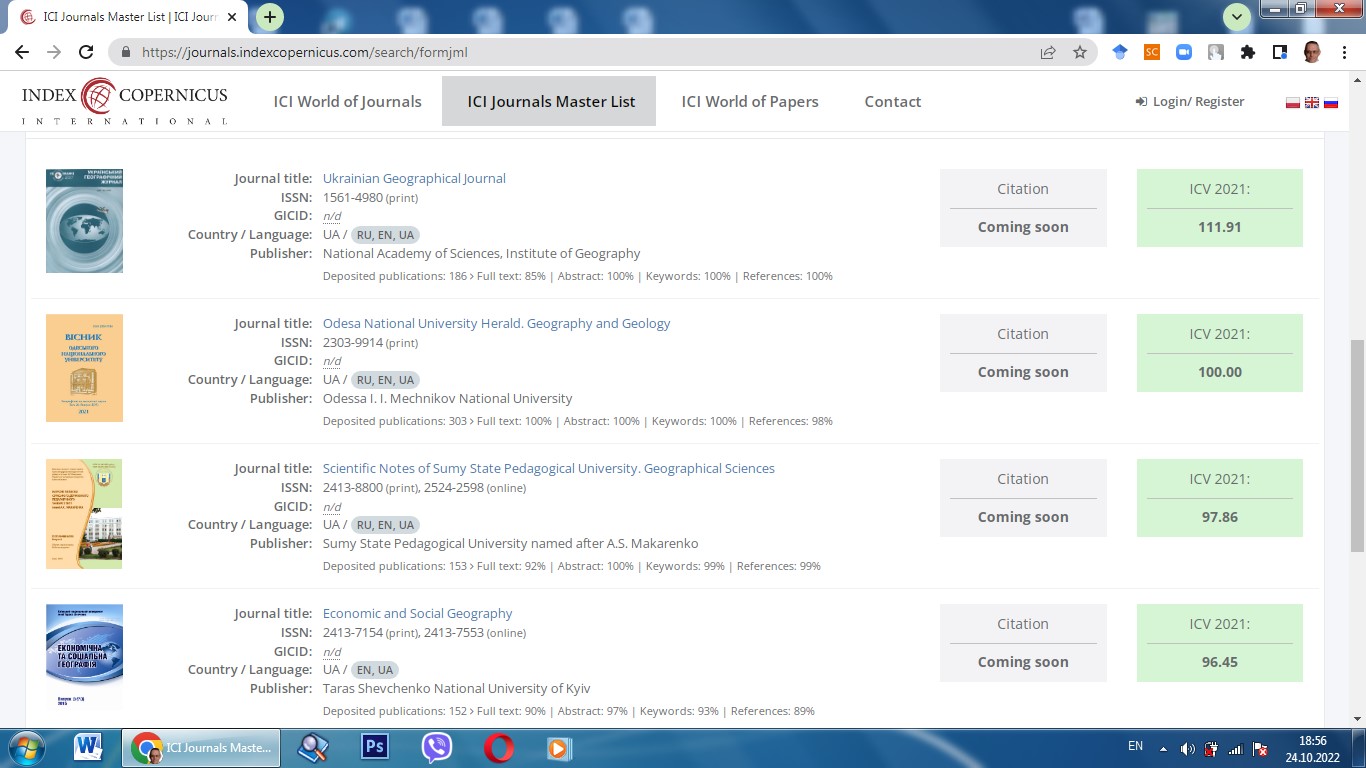Reload the page with the refresh icon
This screenshot has width=1366, height=768.
[x=86, y=52]
